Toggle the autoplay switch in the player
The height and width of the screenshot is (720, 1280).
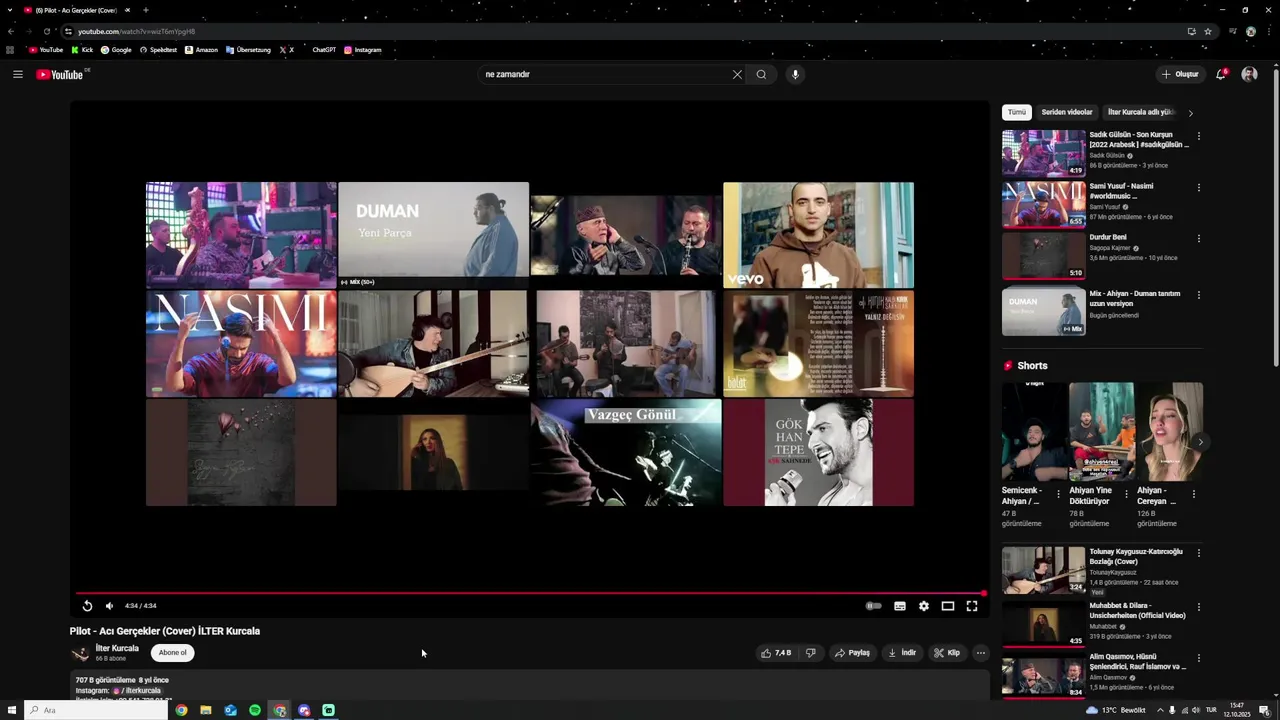click(x=873, y=606)
